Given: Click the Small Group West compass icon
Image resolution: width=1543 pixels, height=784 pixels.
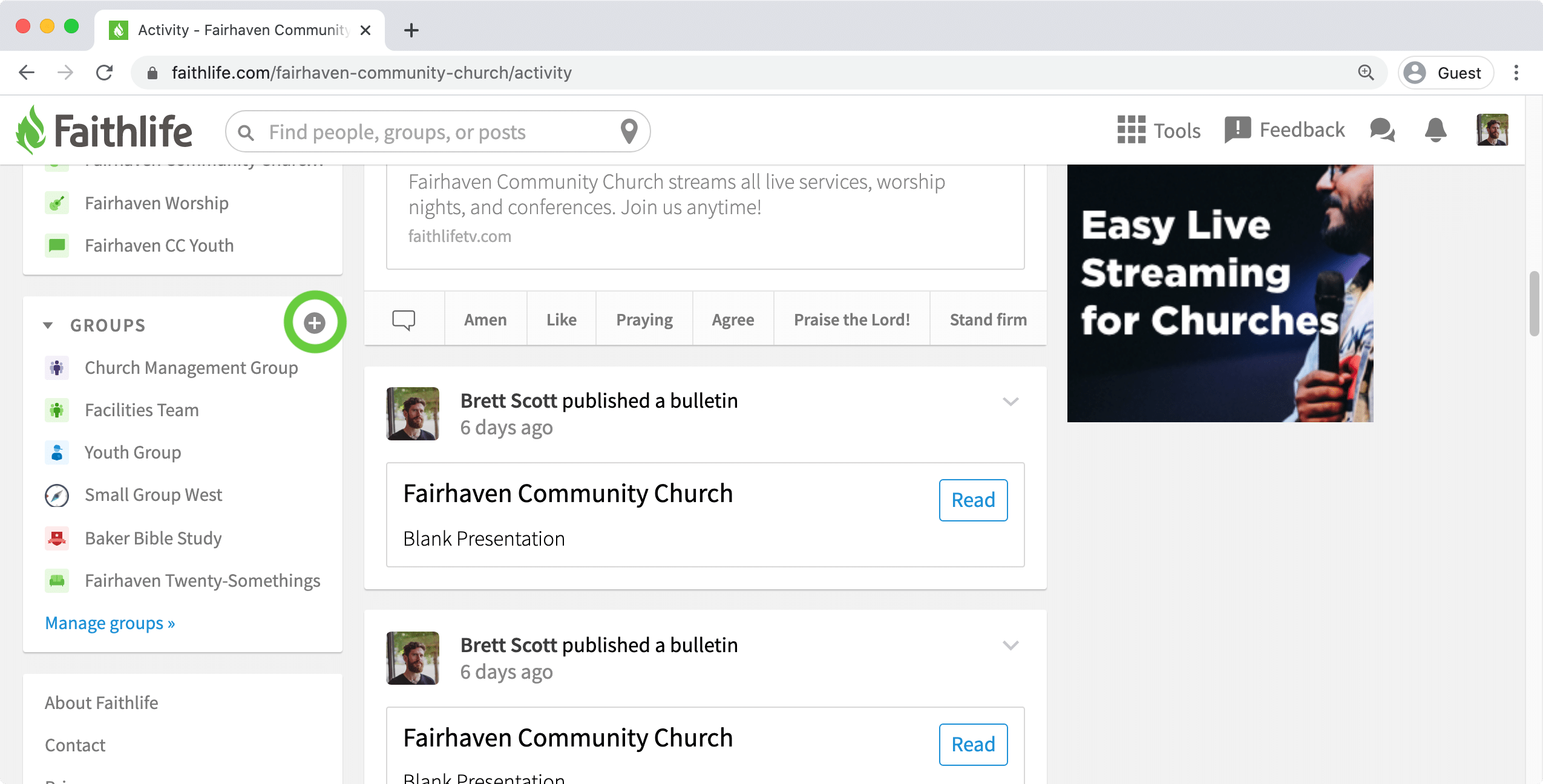Looking at the screenshot, I should [x=57, y=495].
